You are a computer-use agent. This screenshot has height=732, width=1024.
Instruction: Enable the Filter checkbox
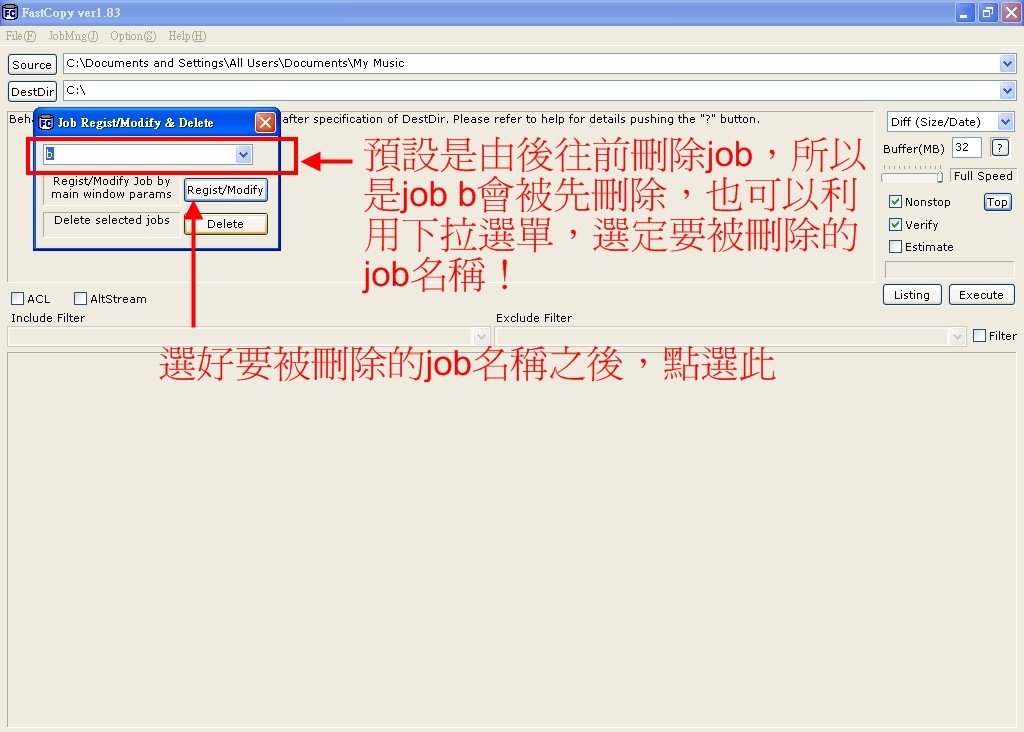979,336
